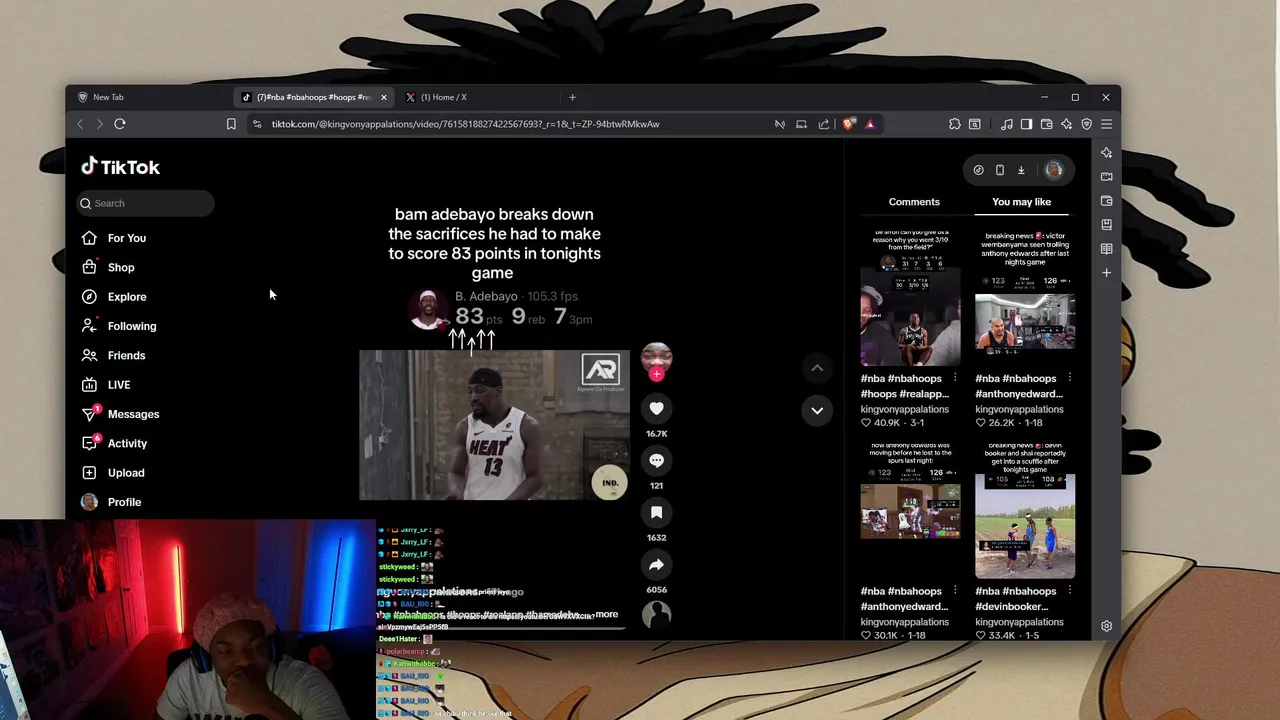
Task: Open Reading List icon in sidebar
Action: click(1106, 249)
